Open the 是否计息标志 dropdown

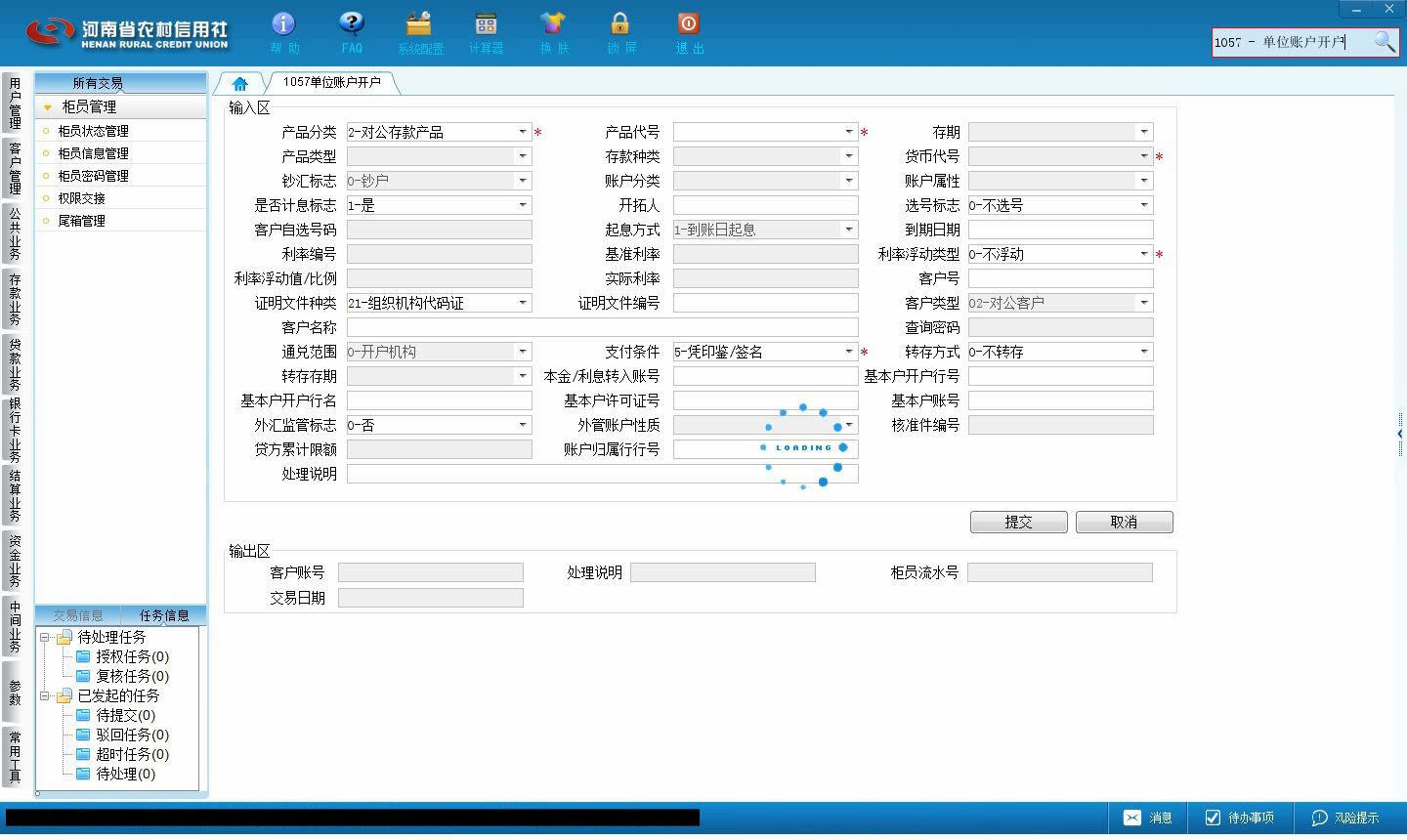(x=523, y=205)
